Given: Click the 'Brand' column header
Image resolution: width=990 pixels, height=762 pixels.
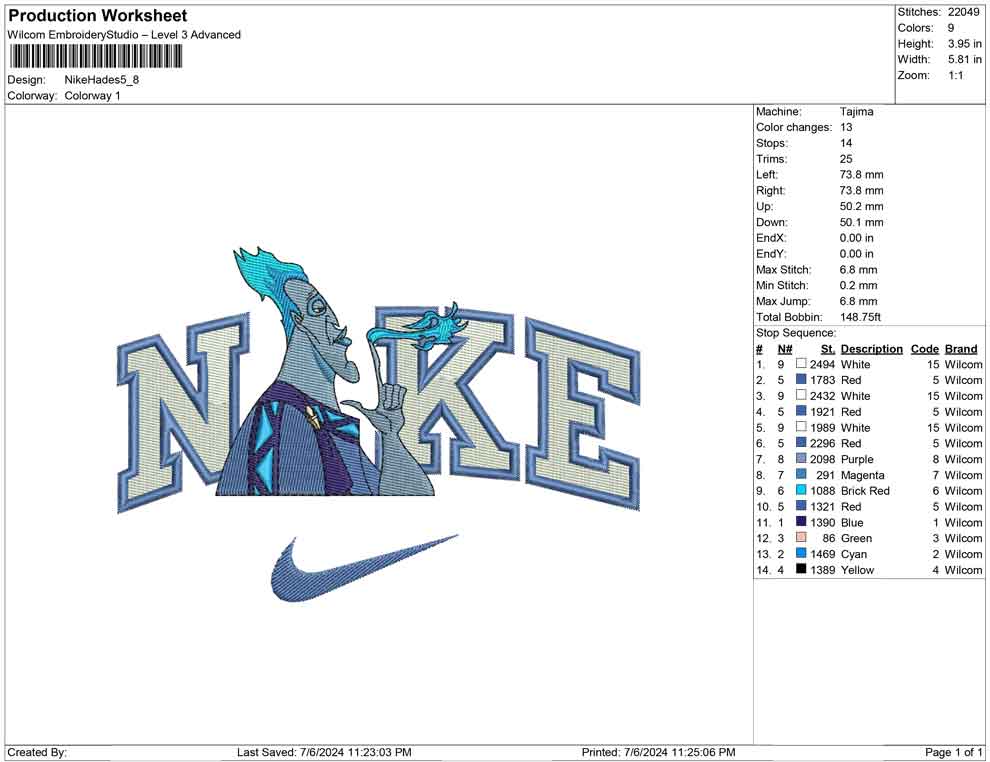Looking at the screenshot, I should point(961,348).
